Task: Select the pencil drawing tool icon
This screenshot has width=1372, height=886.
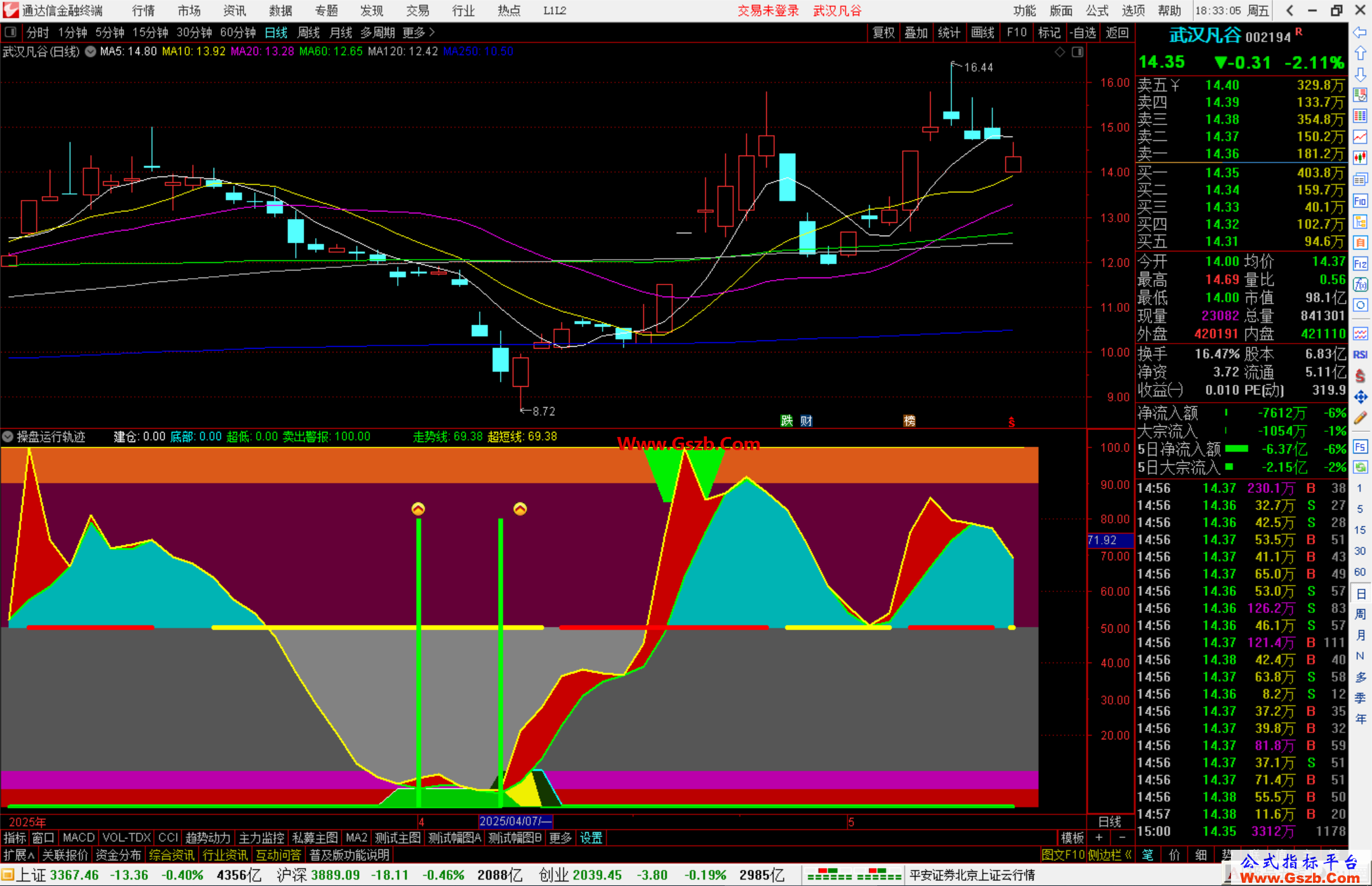Action: (x=1360, y=418)
